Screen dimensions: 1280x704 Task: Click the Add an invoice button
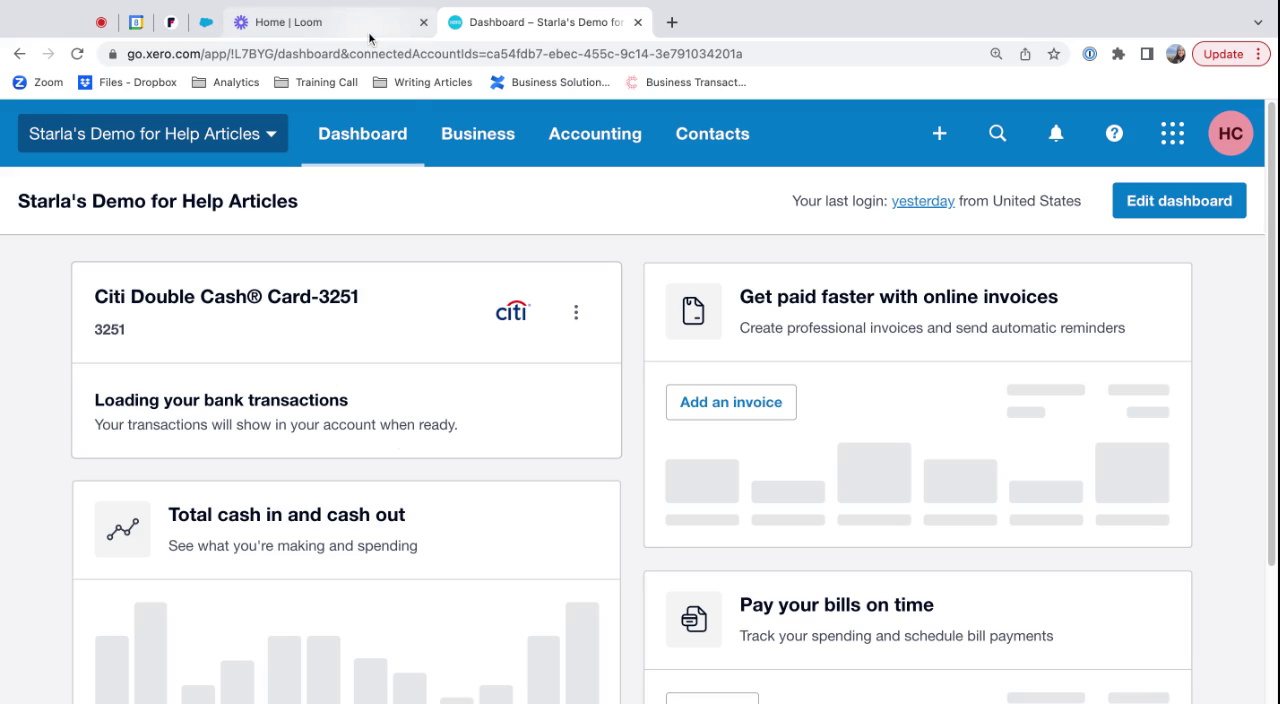click(x=731, y=402)
